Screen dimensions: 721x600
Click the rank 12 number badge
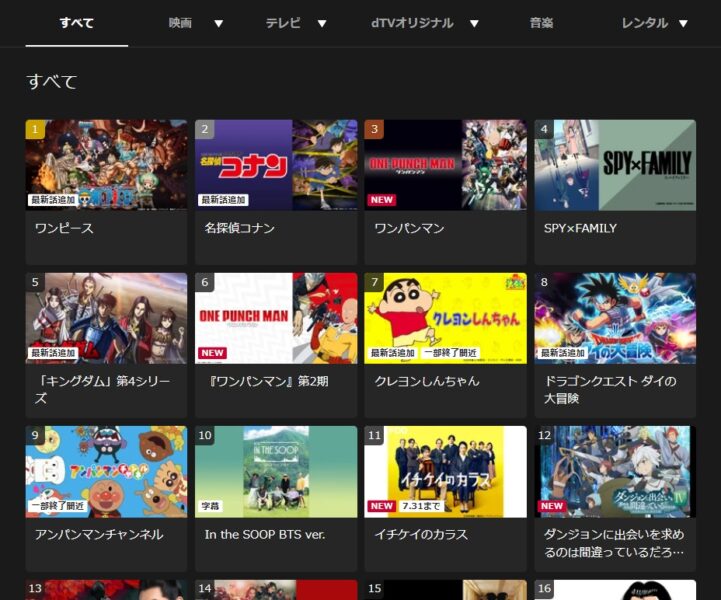coord(544,435)
